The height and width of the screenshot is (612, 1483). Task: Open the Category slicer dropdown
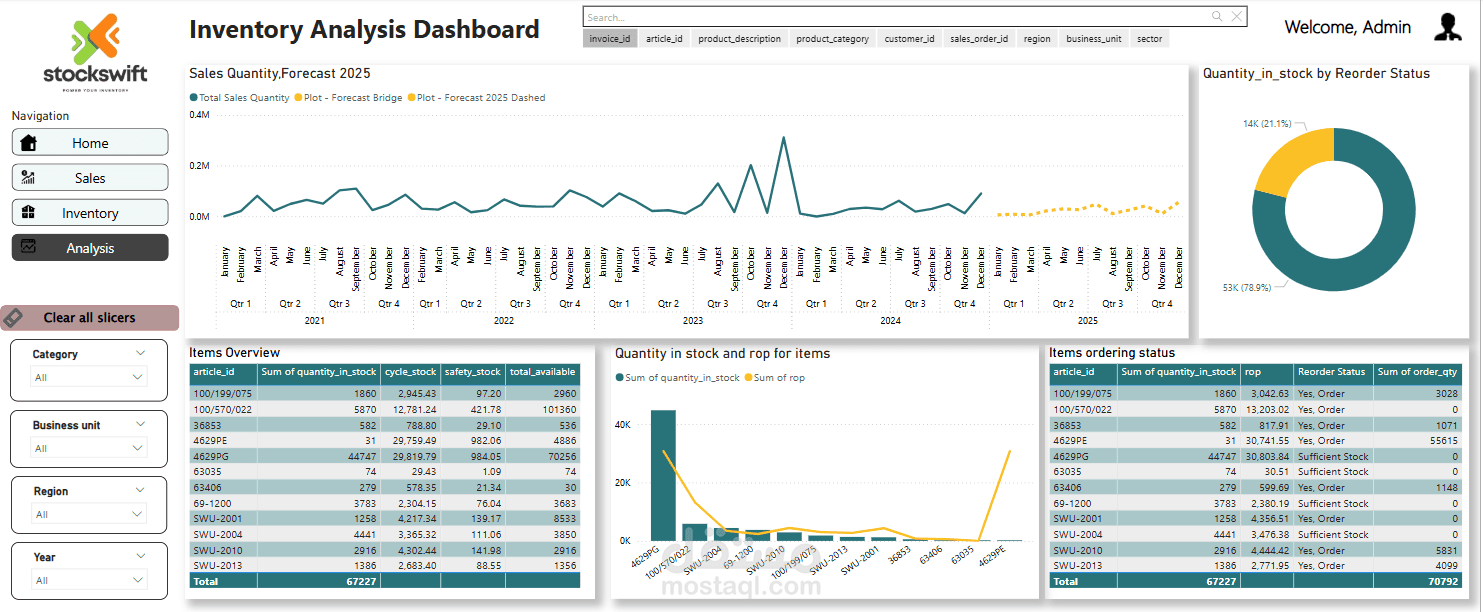[90, 377]
